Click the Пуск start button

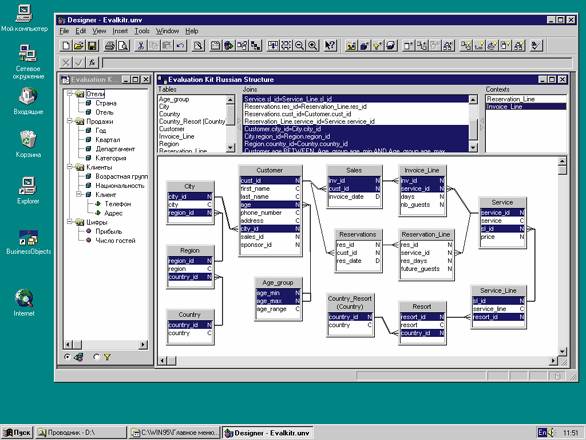point(17,433)
